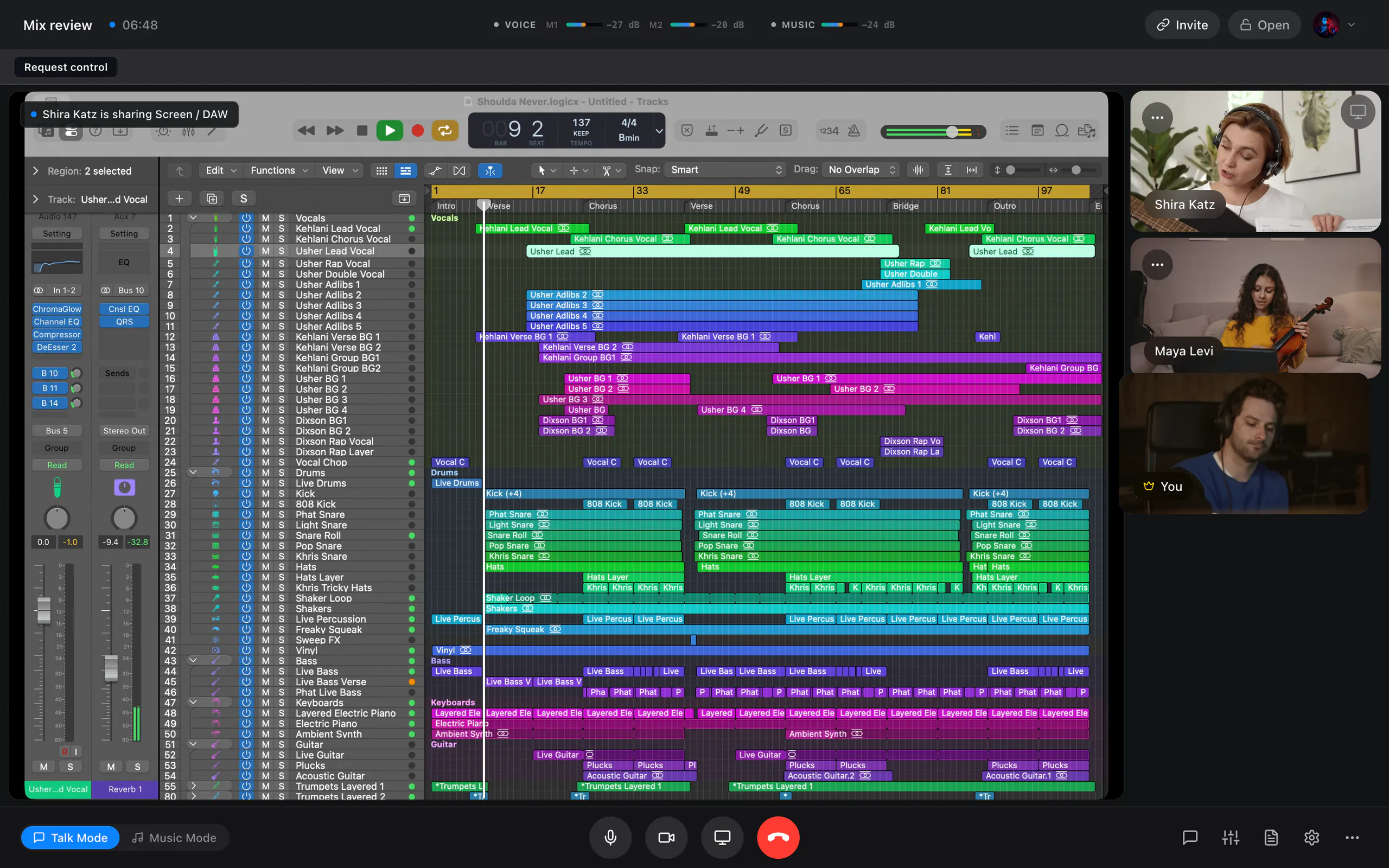Open the Snap Smart dropdown

point(725,170)
